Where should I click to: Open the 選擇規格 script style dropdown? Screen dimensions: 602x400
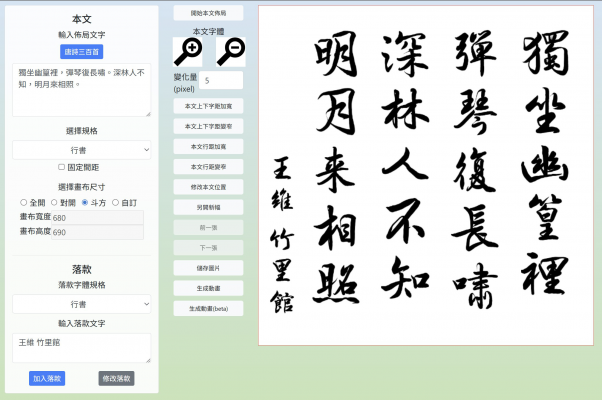(81, 149)
